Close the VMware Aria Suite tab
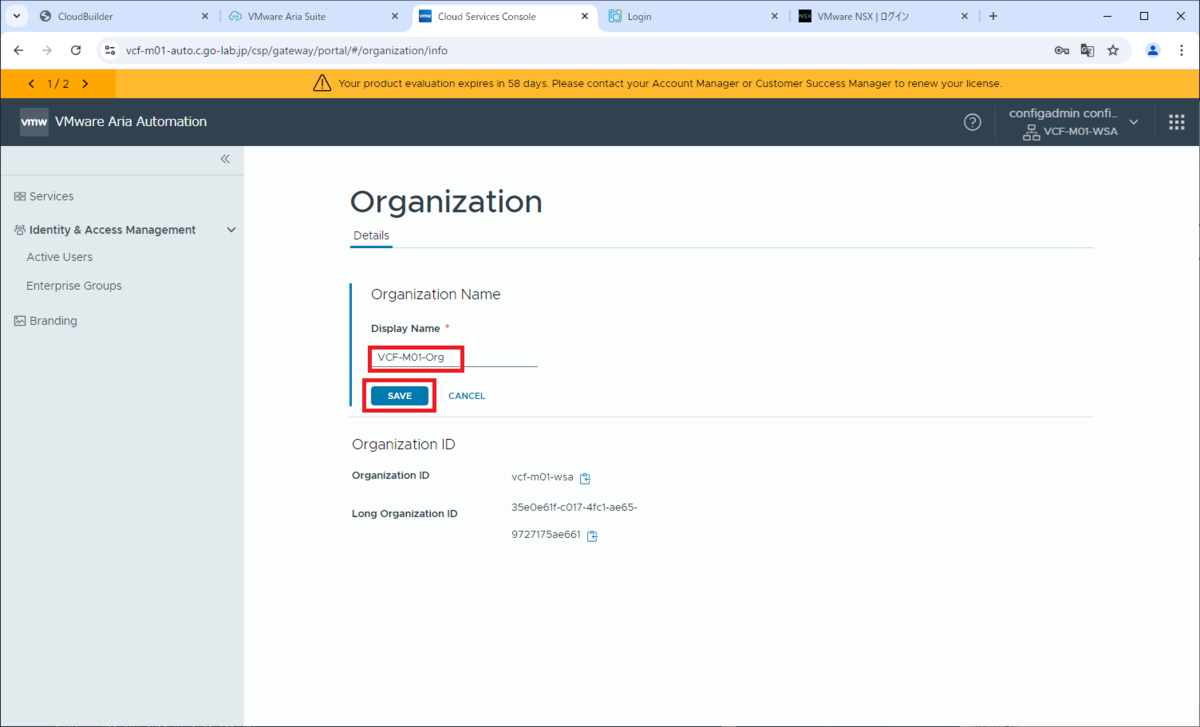Screen dimensions: 1200x727 tap(395, 16)
